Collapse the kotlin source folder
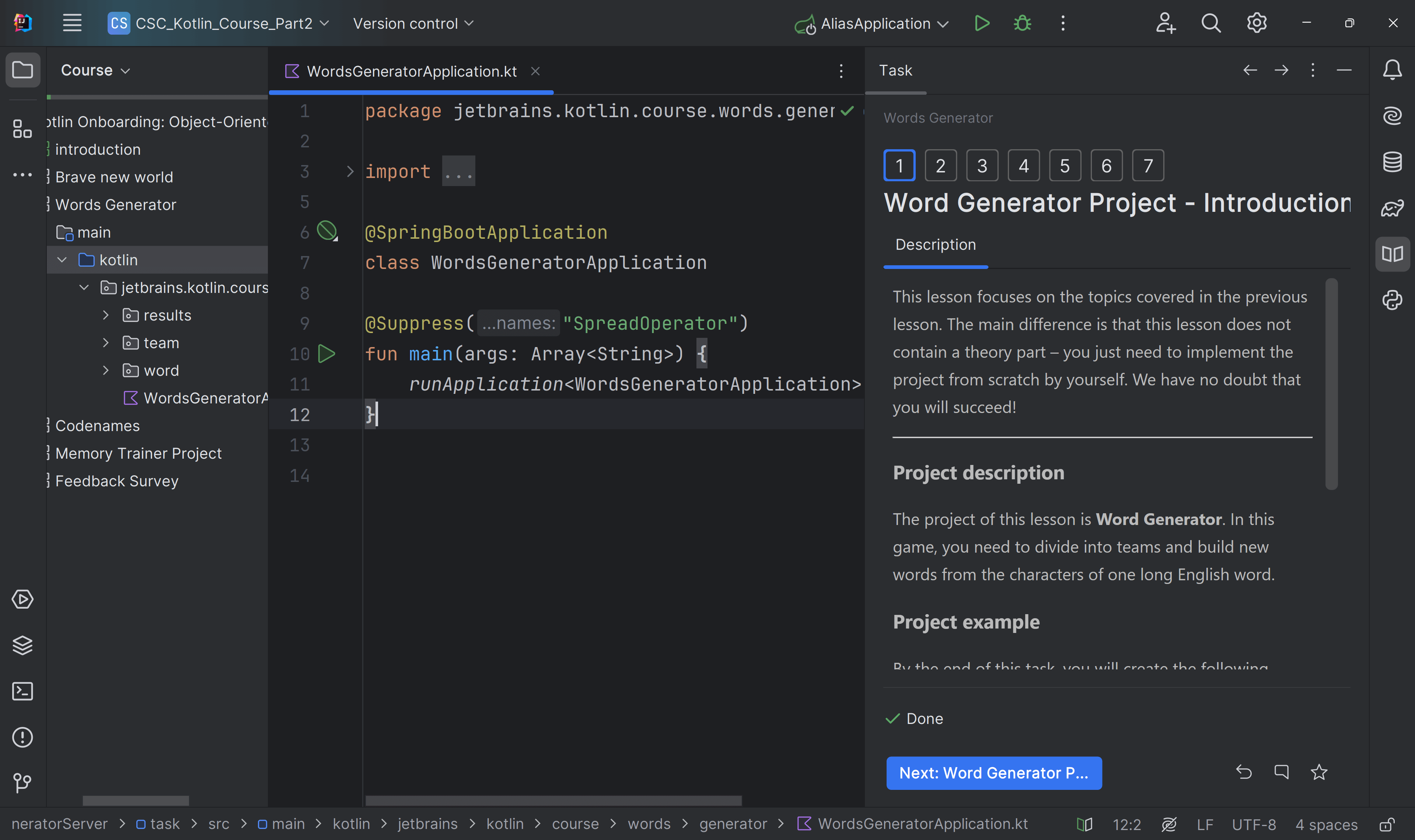 [62, 259]
